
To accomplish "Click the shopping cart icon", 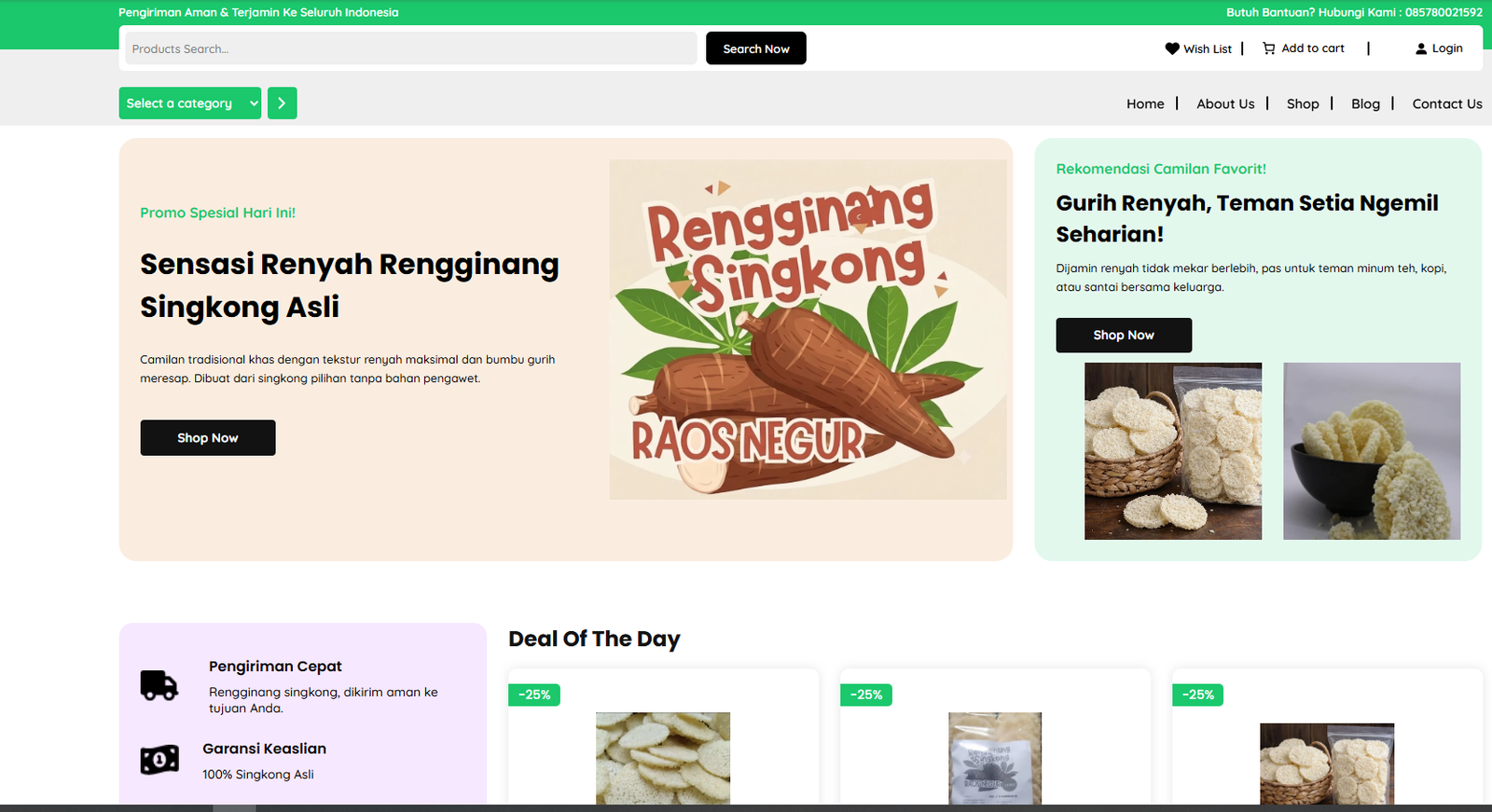I will point(1269,48).
